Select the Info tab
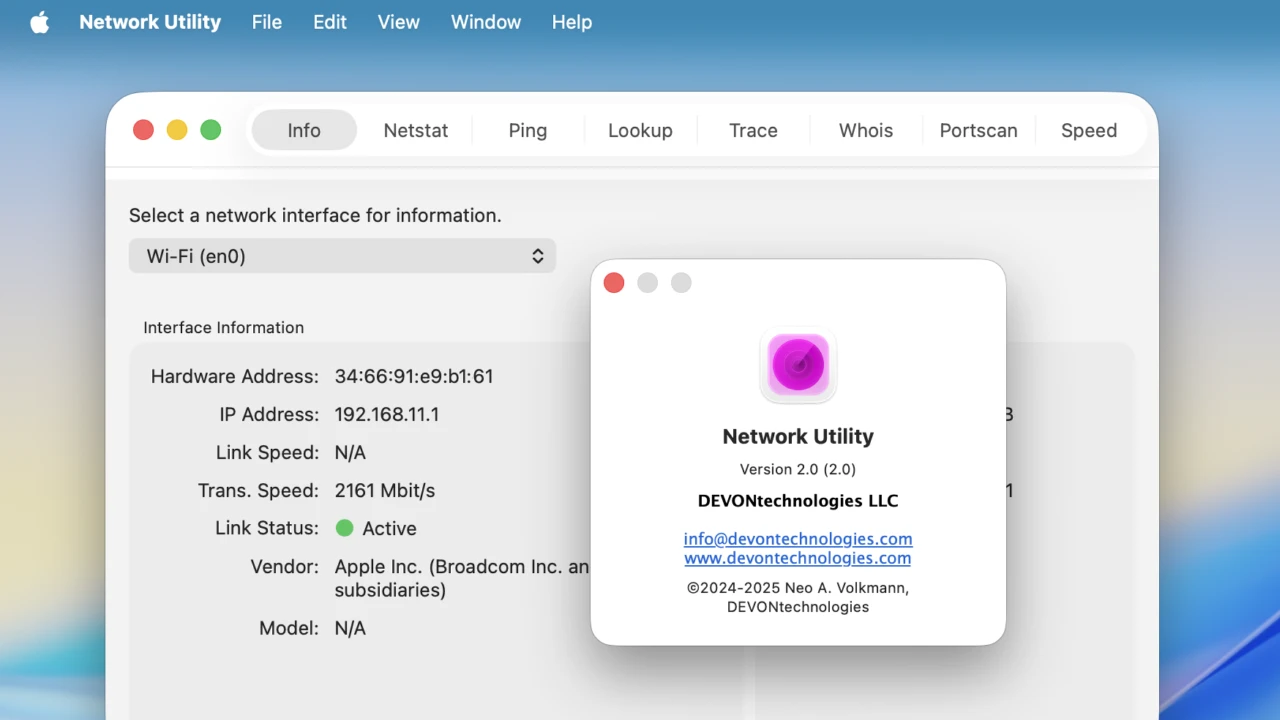1280x720 pixels. [304, 130]
